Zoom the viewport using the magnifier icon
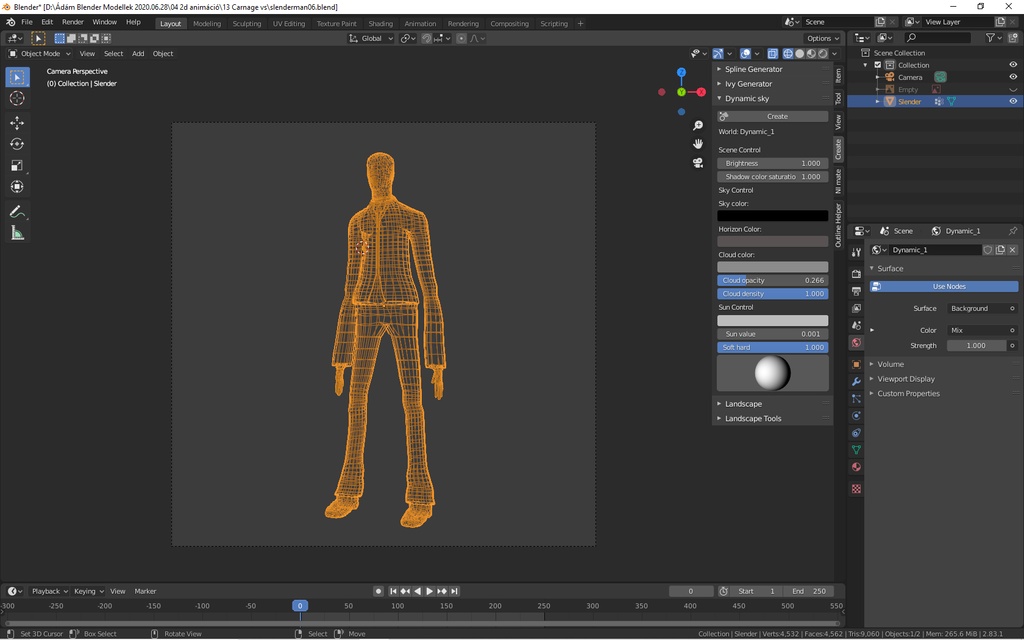 point(697,126)
